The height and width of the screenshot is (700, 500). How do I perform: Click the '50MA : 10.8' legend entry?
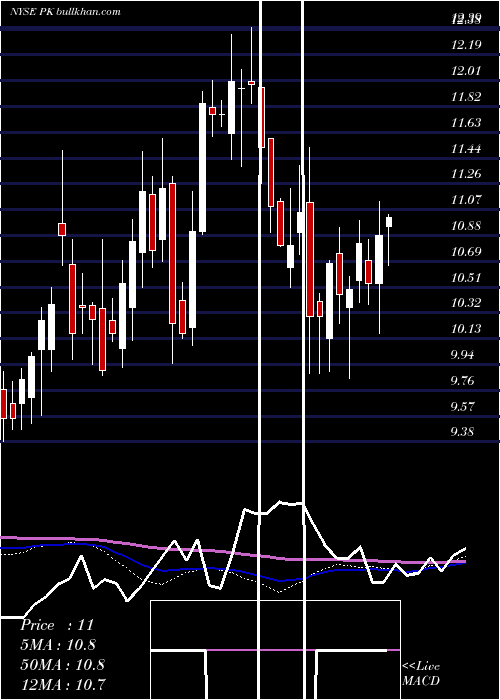point(62,664)
